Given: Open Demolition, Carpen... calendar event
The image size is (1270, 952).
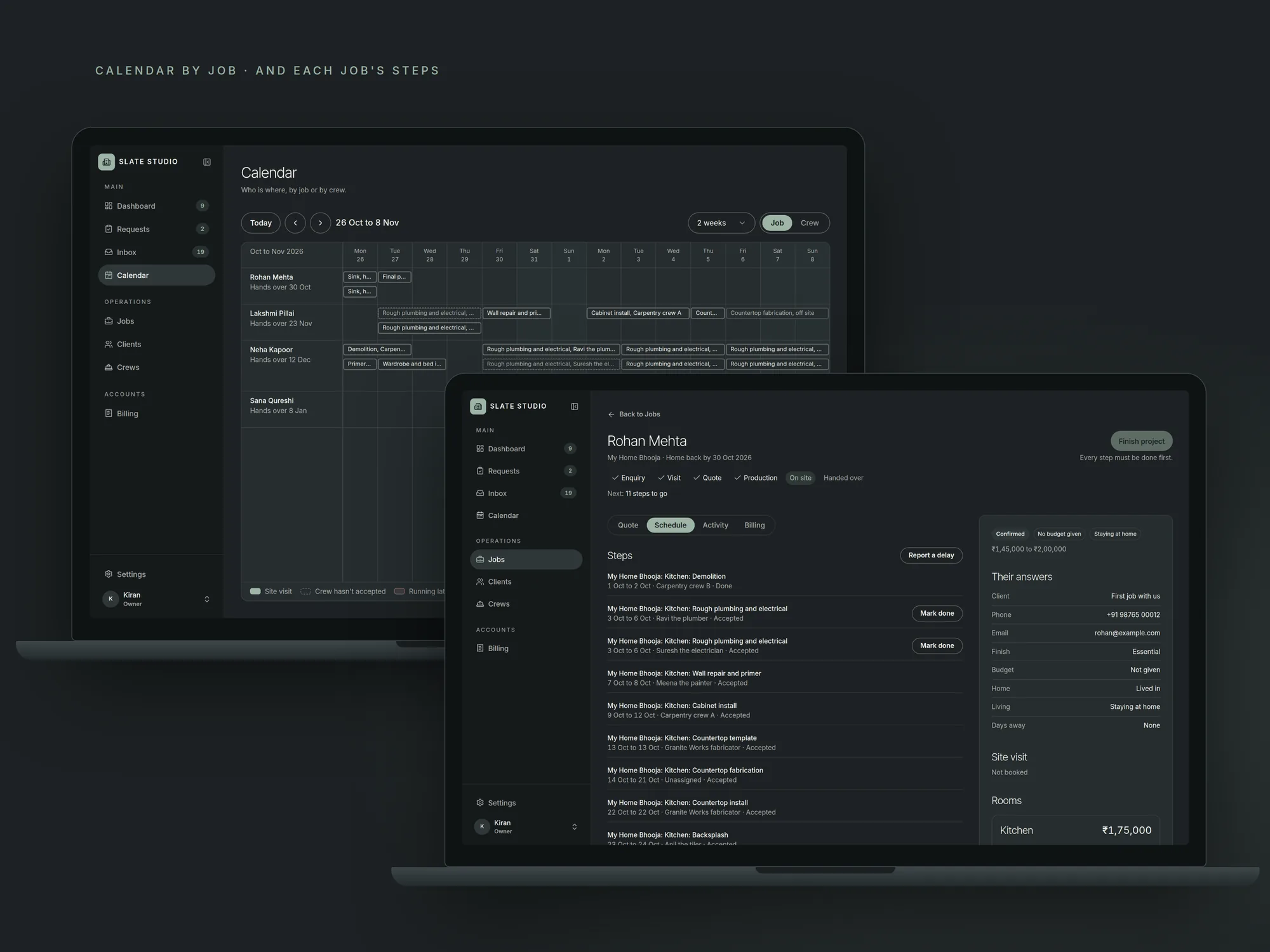Looking at the screenshot, I should point(377,349).
